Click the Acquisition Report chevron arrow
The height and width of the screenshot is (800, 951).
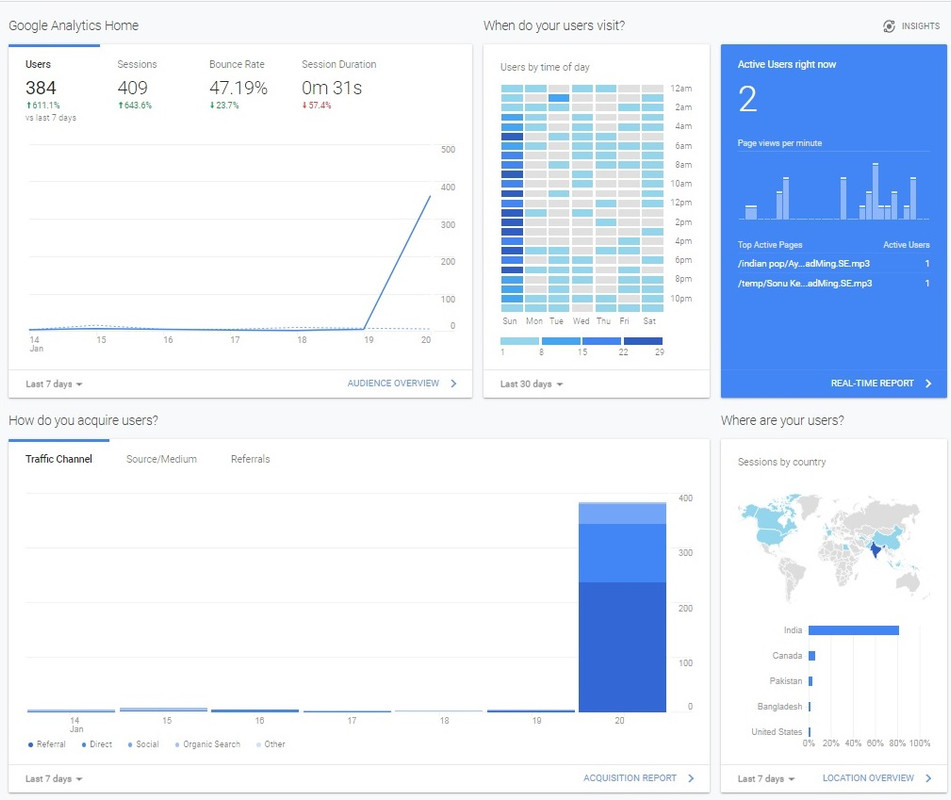[x=691, y=778]
